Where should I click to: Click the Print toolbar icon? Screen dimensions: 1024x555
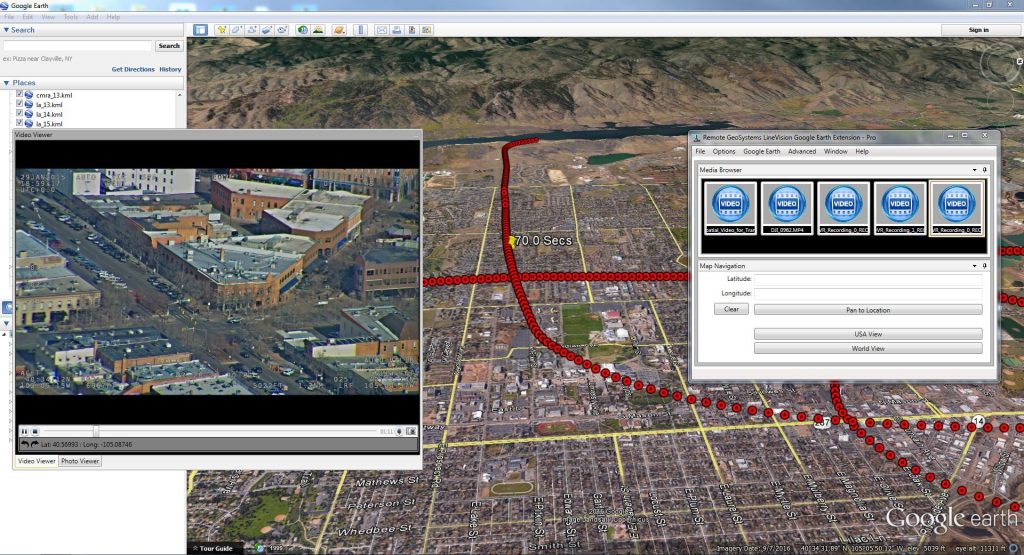click(x=397, y=30)
